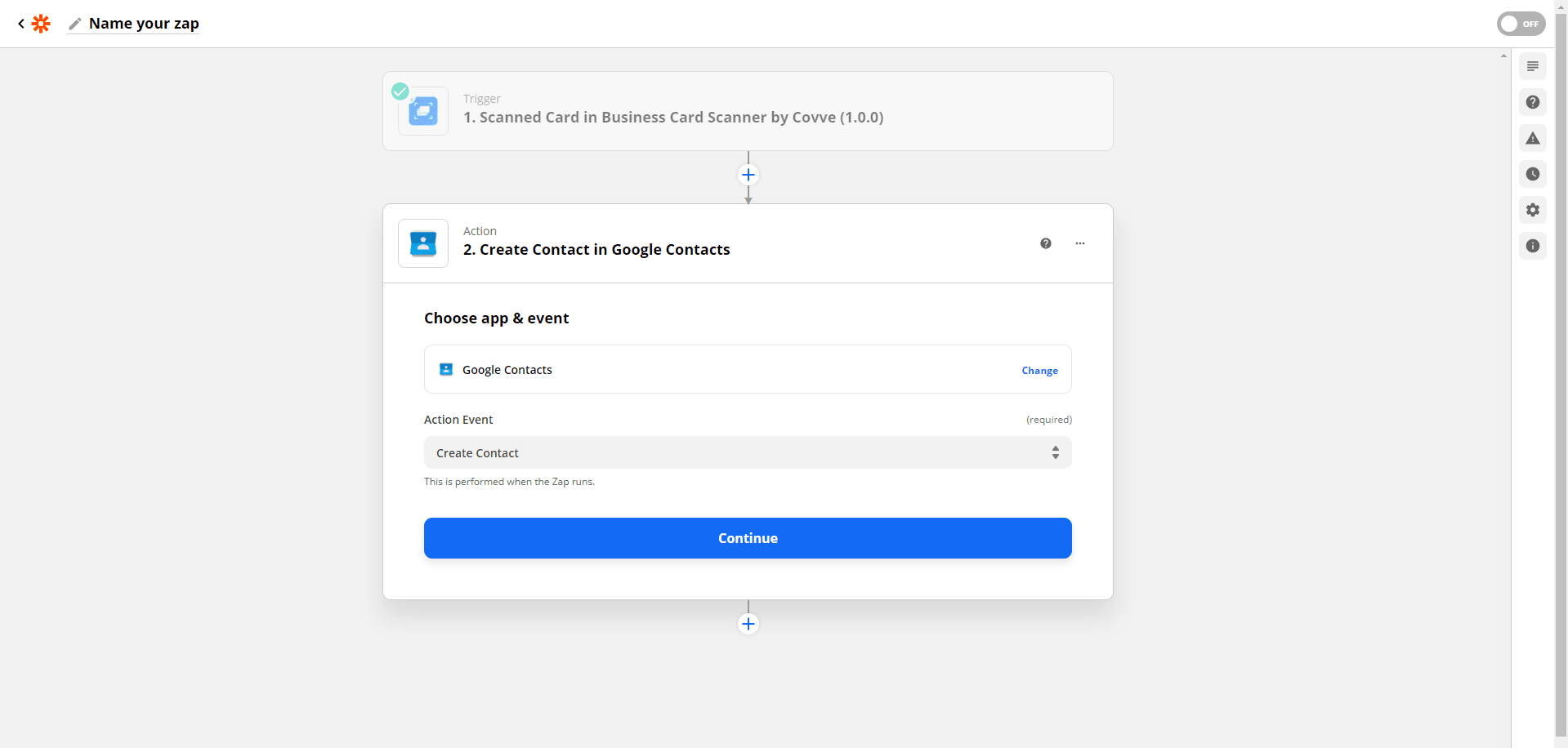Screen dimensions: 1568x748
Task: Click Change to switch from Google Contacts
Action: [x=1039, y=370]
